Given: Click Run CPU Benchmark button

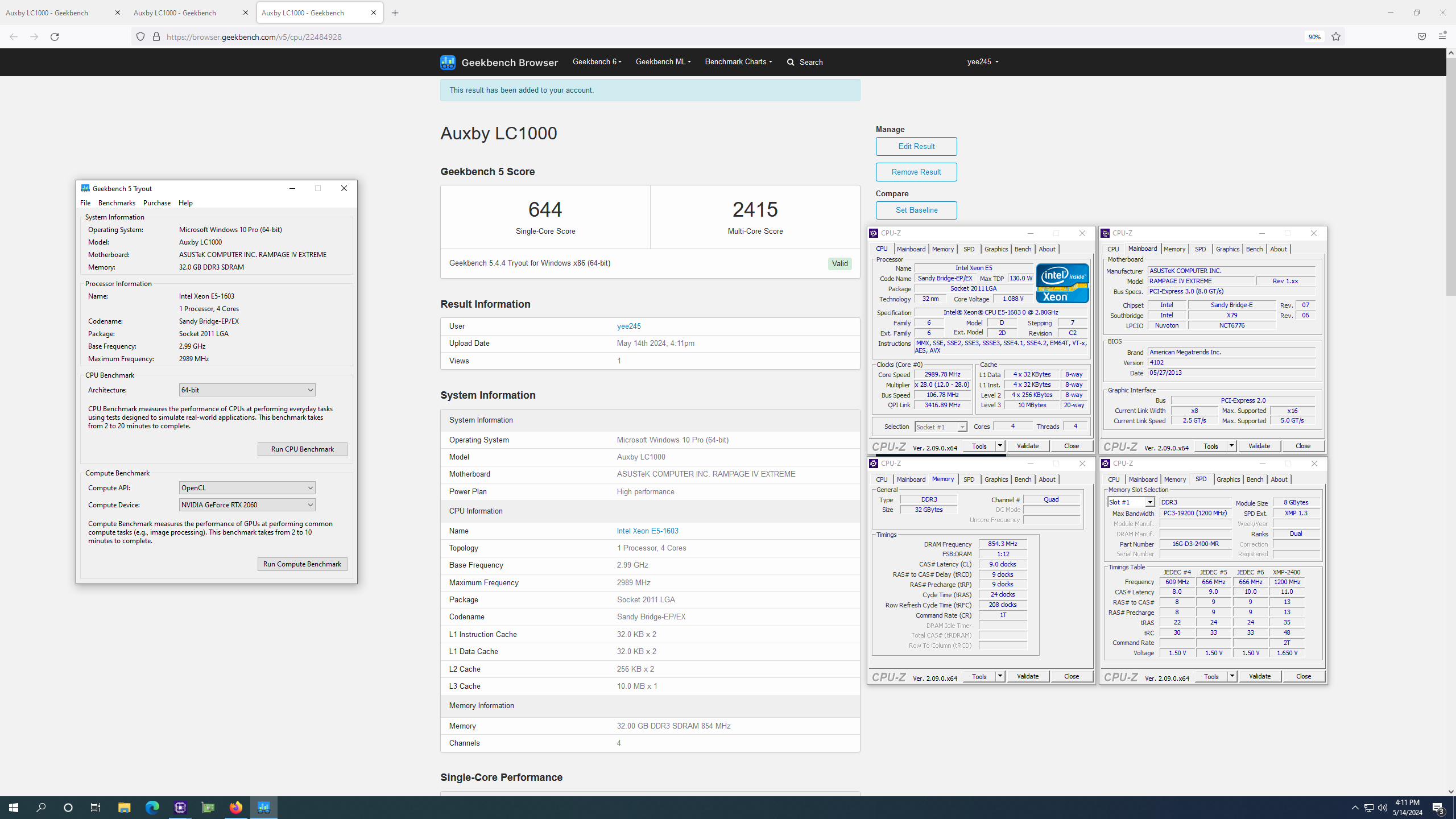Looking at the screenshot, I should point(302,449).
